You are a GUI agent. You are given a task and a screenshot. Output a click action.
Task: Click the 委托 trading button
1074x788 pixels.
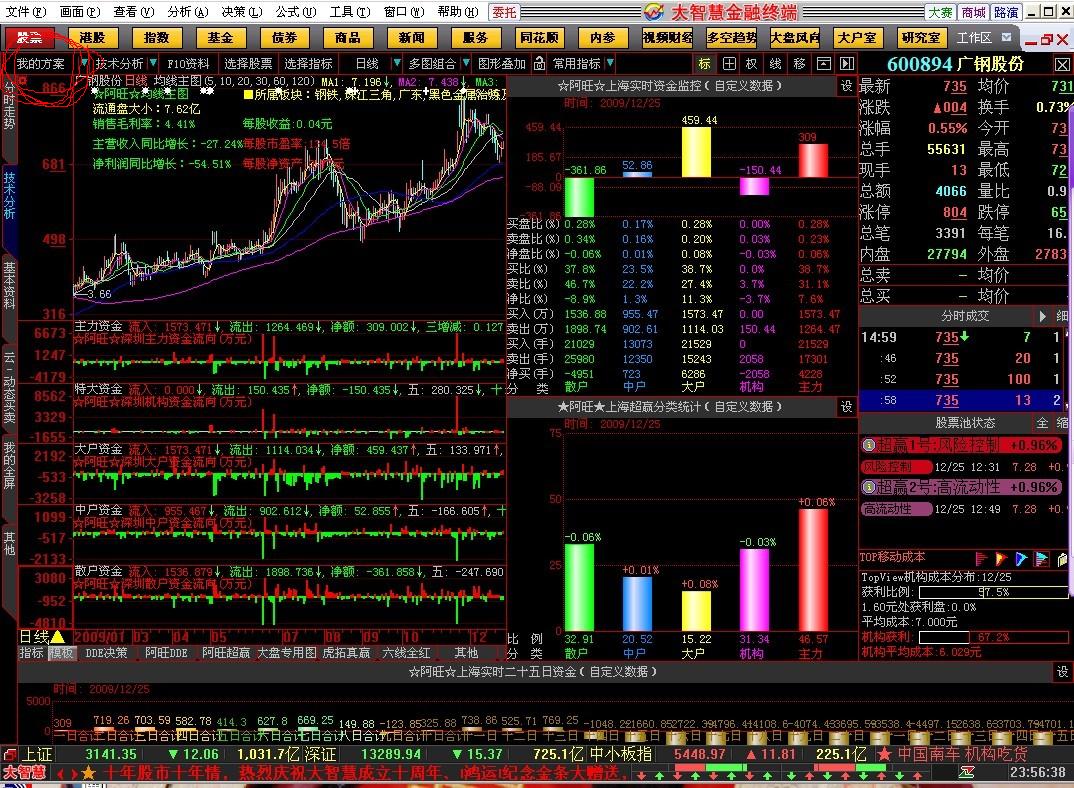pyautogui.click(x=504, y=12)
